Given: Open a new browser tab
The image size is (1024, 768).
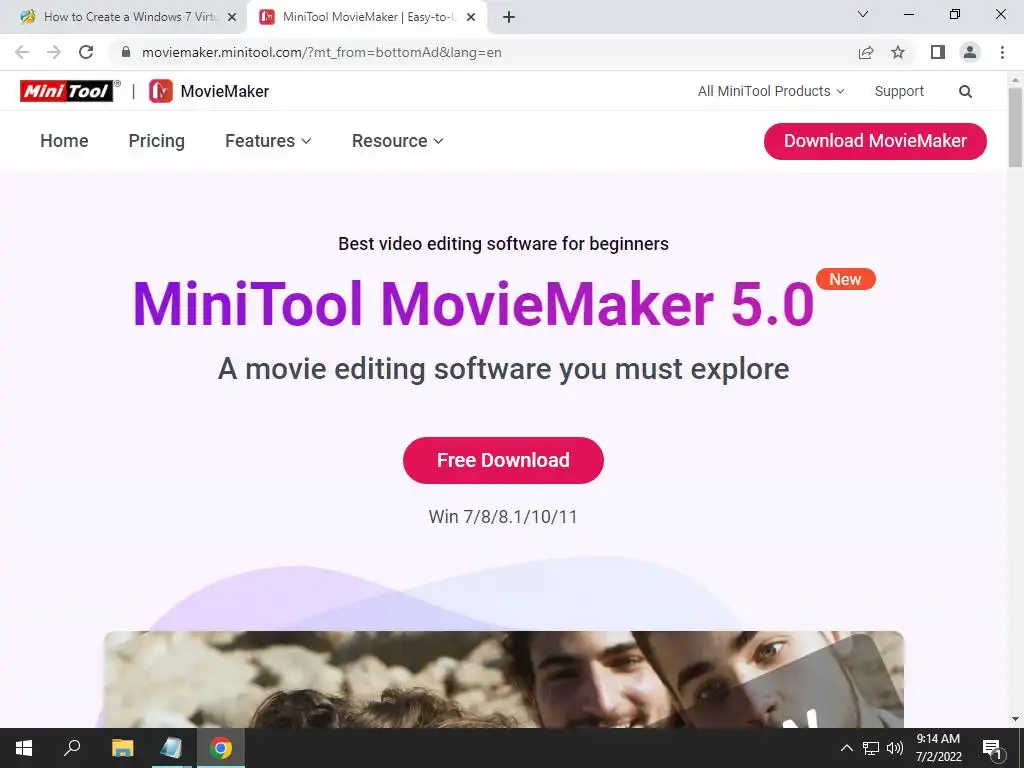Looking at the screenshot, I should (x=509, y=17).
